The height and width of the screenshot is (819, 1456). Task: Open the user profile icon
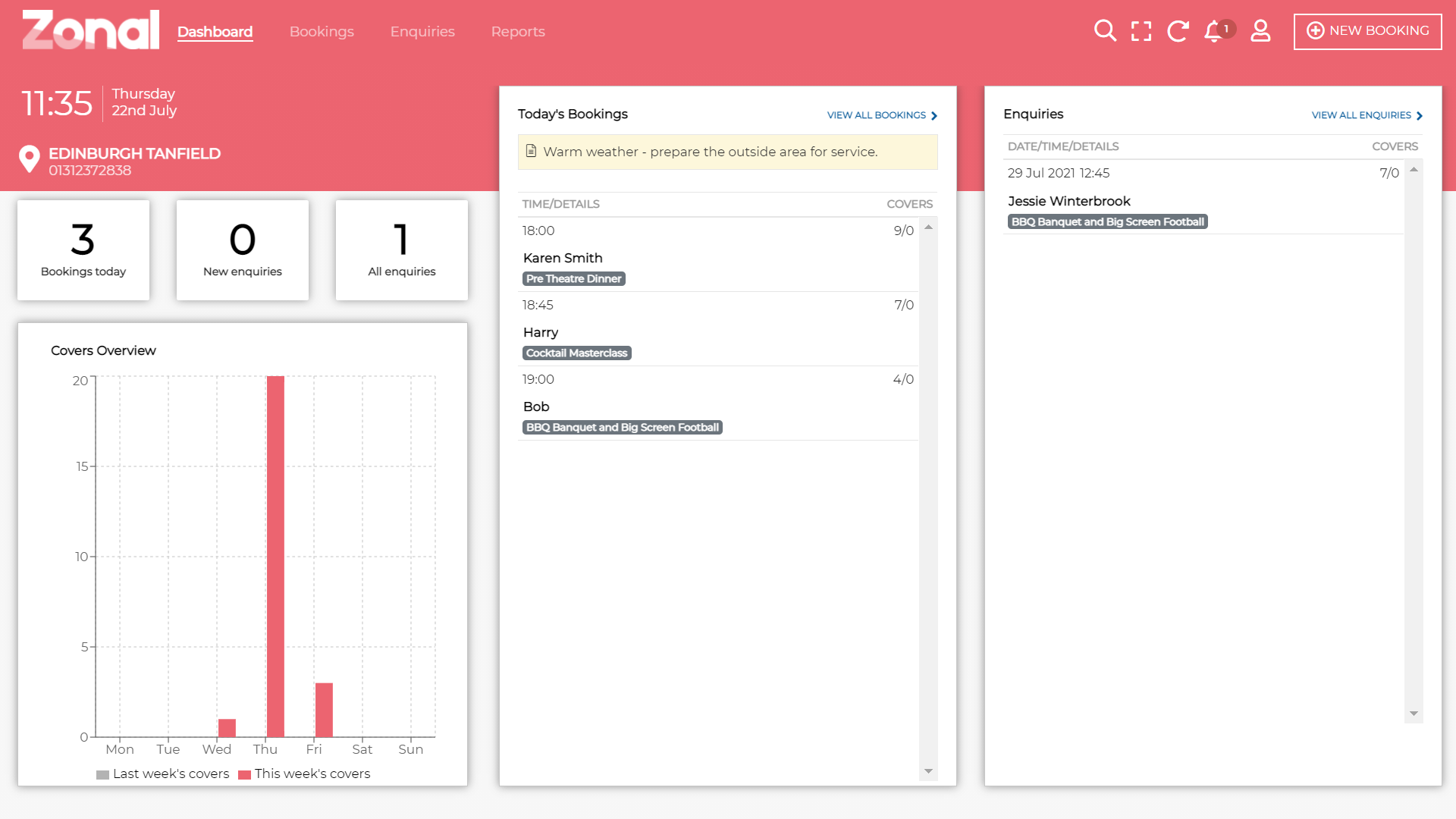tap(1260, 31)
